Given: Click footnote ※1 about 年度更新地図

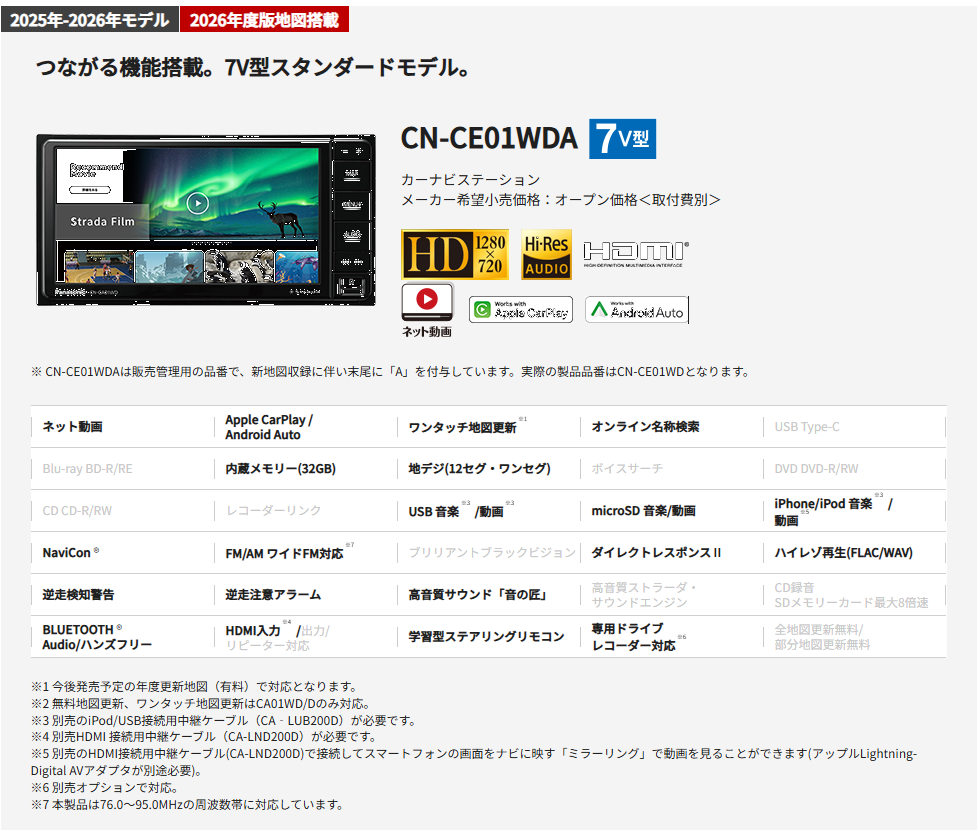Looking at the screenshot, I should (196, 687).
